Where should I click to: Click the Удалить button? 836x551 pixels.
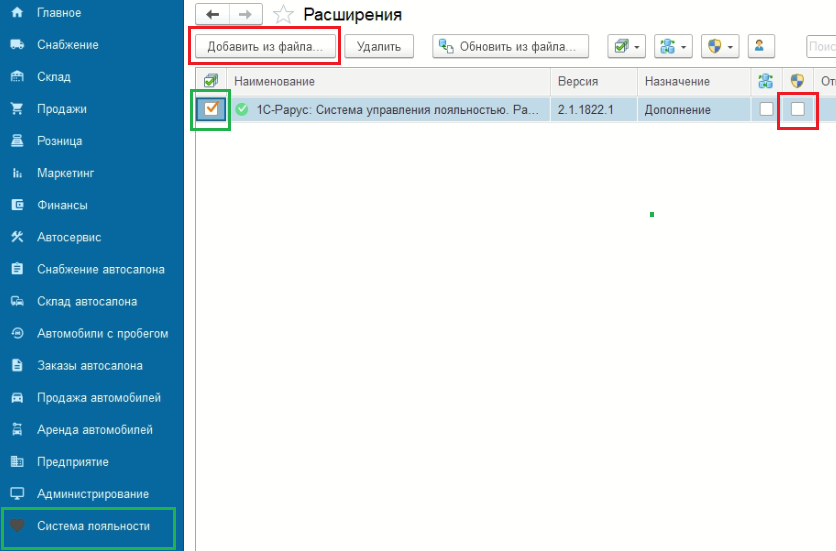(379, 46)
